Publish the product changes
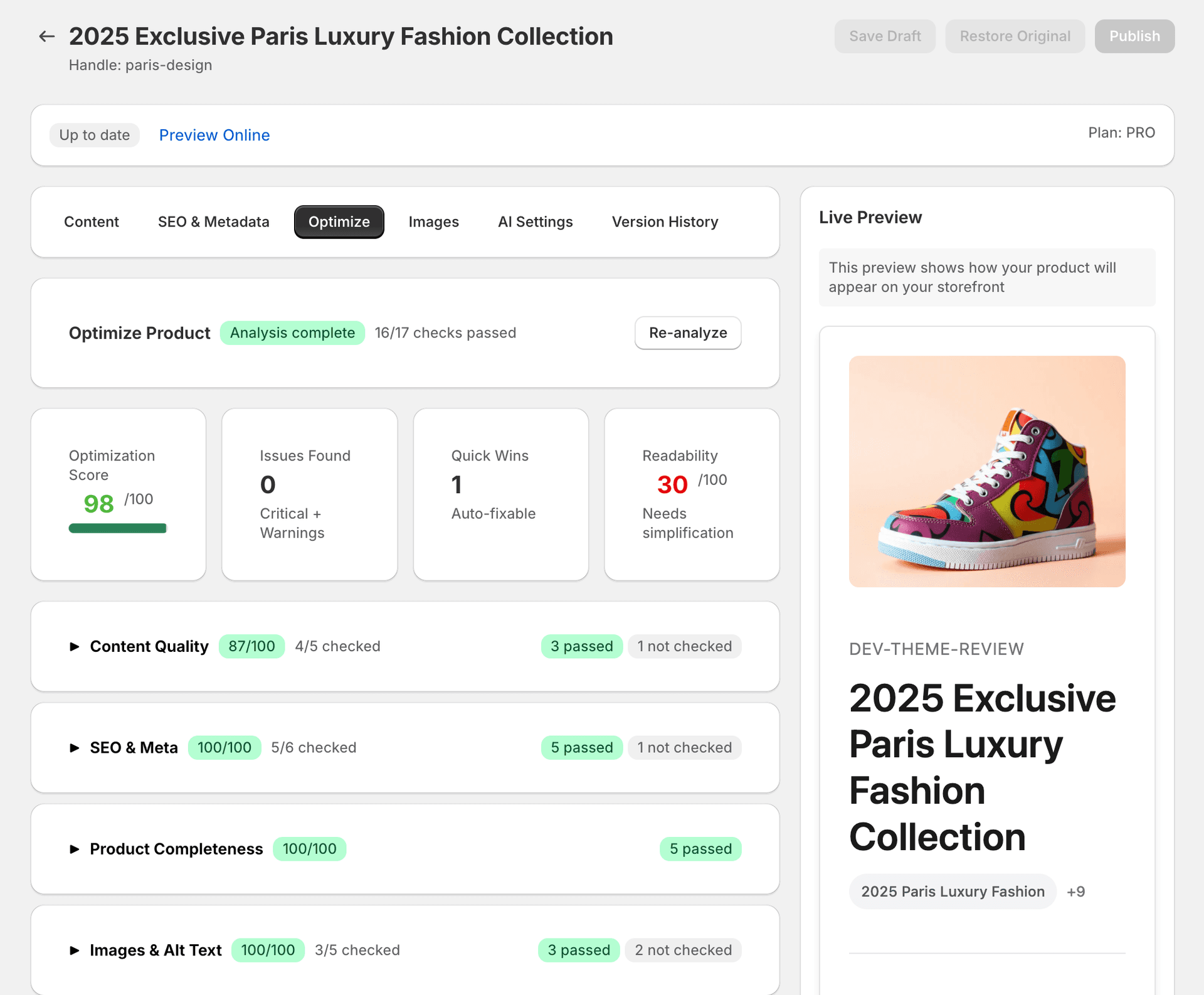This screenshot has width=1204, height=995. tap(1134, 36)
